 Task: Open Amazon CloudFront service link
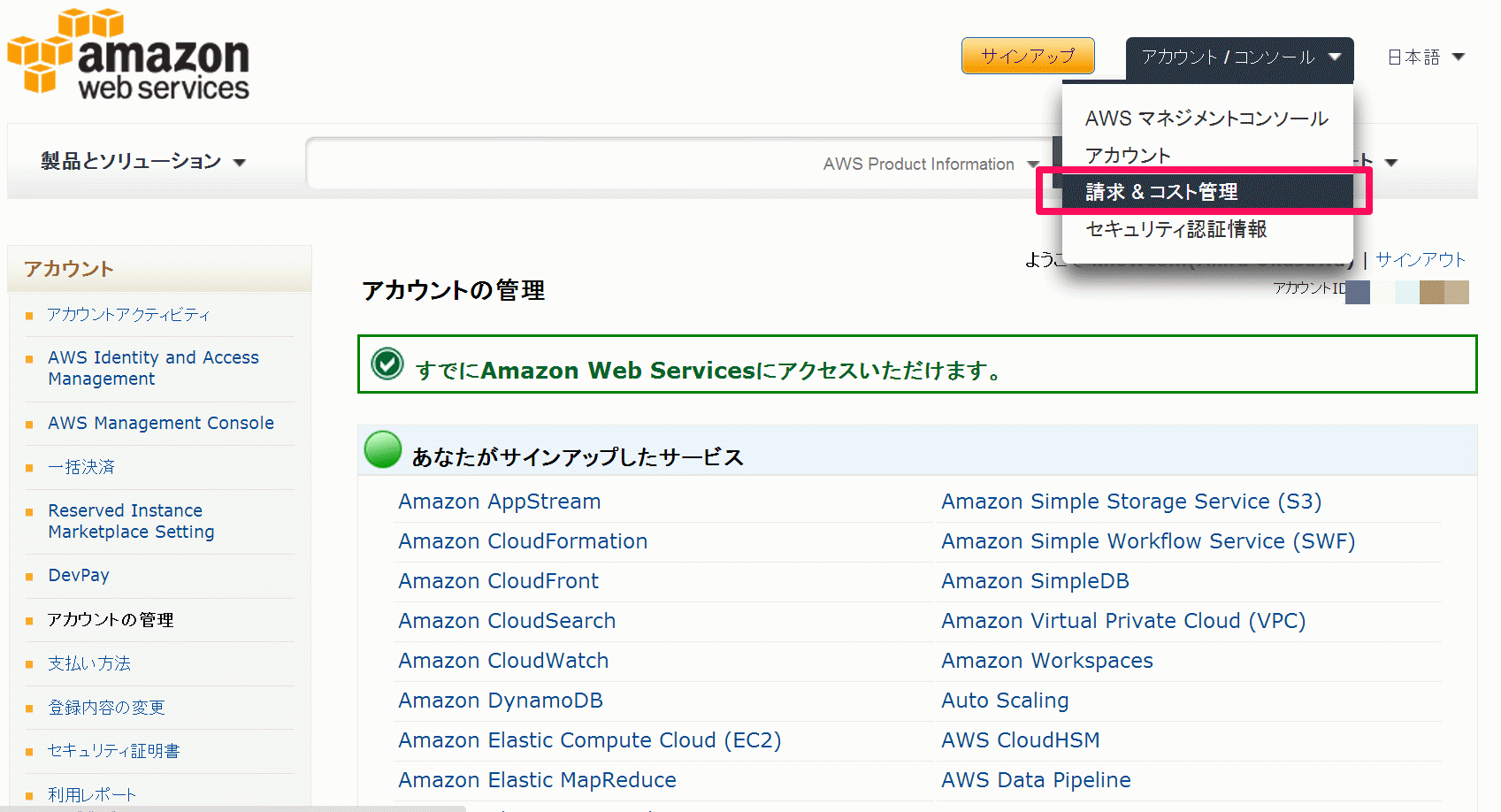coord(498,581)
